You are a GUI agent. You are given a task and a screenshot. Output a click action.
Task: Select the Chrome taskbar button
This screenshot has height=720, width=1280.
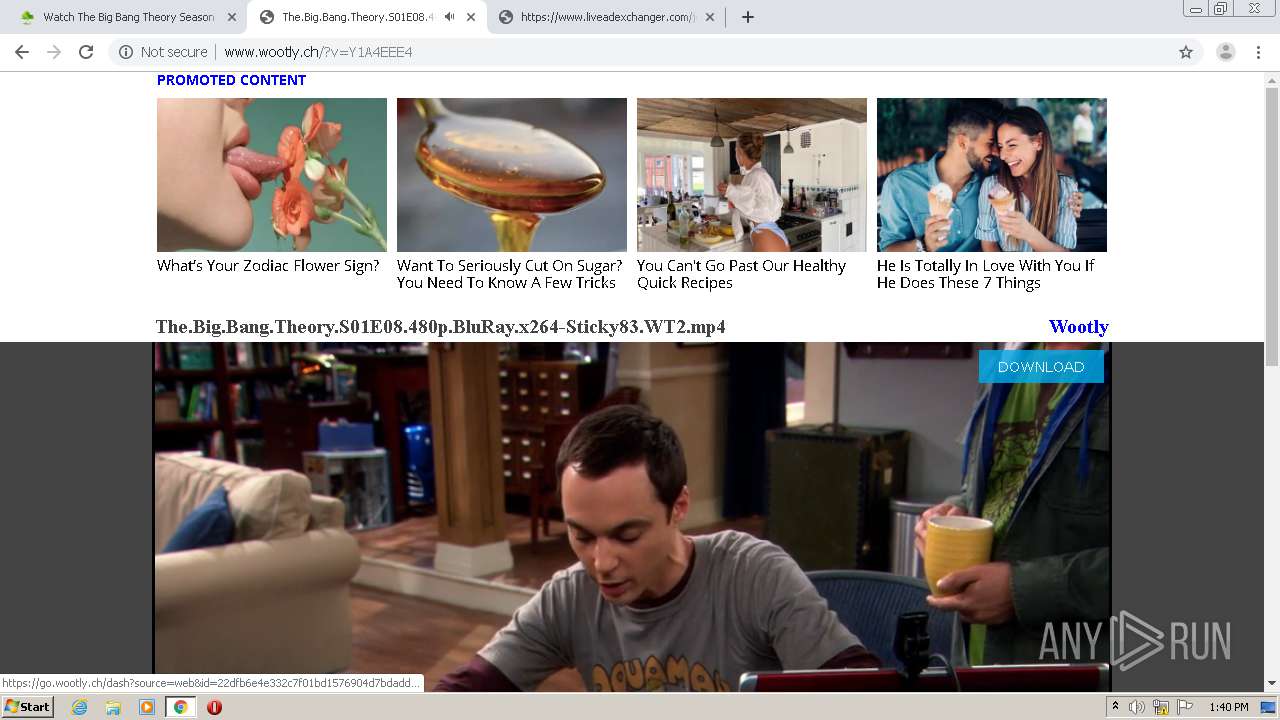click(180, 707)
